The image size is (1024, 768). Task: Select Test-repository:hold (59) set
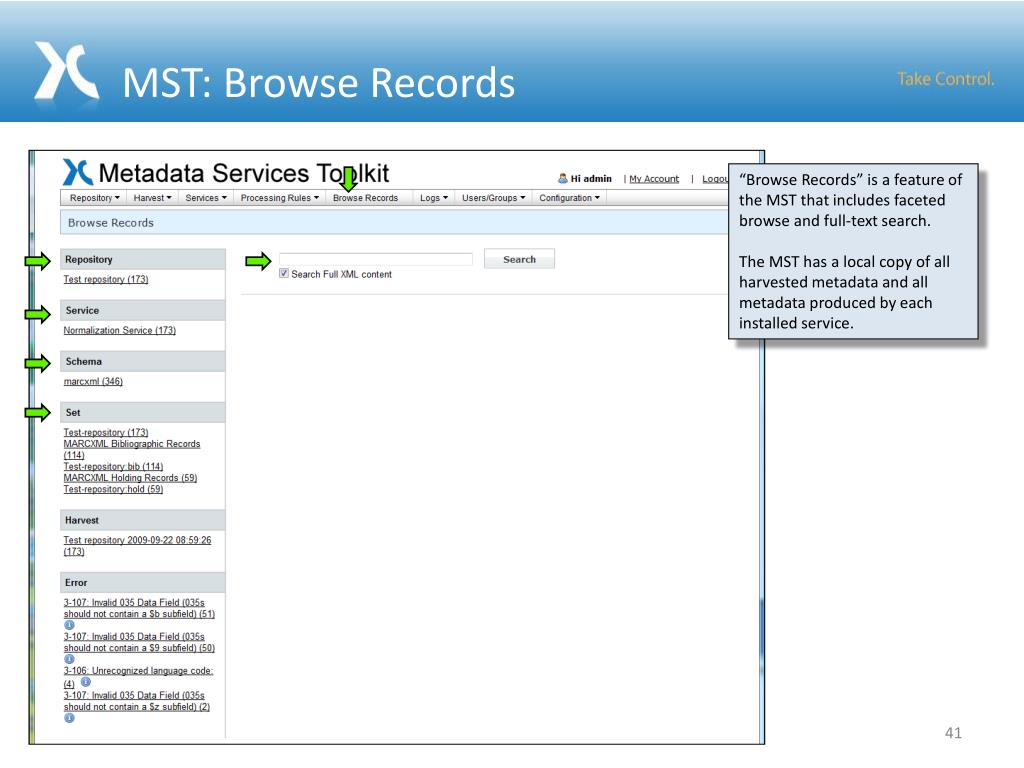[113, 489]
